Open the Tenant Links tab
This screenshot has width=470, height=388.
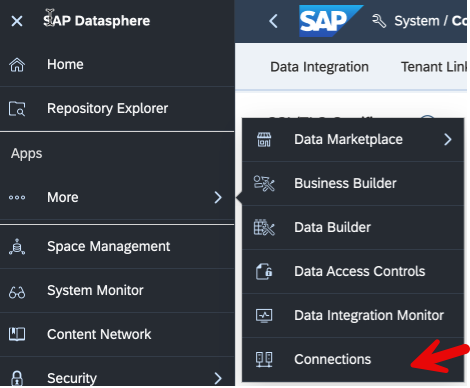coord(434,67)
